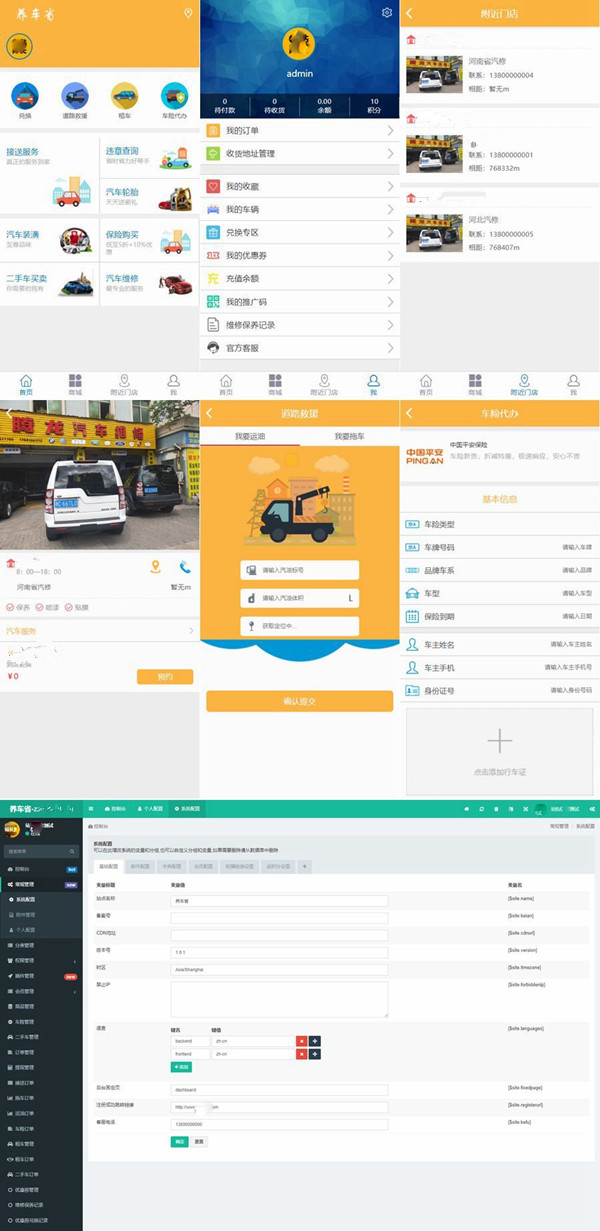This screenshot has height=1231, width=600.
Task: Go back from the 车险代办 page
Action: click(409, 413)
